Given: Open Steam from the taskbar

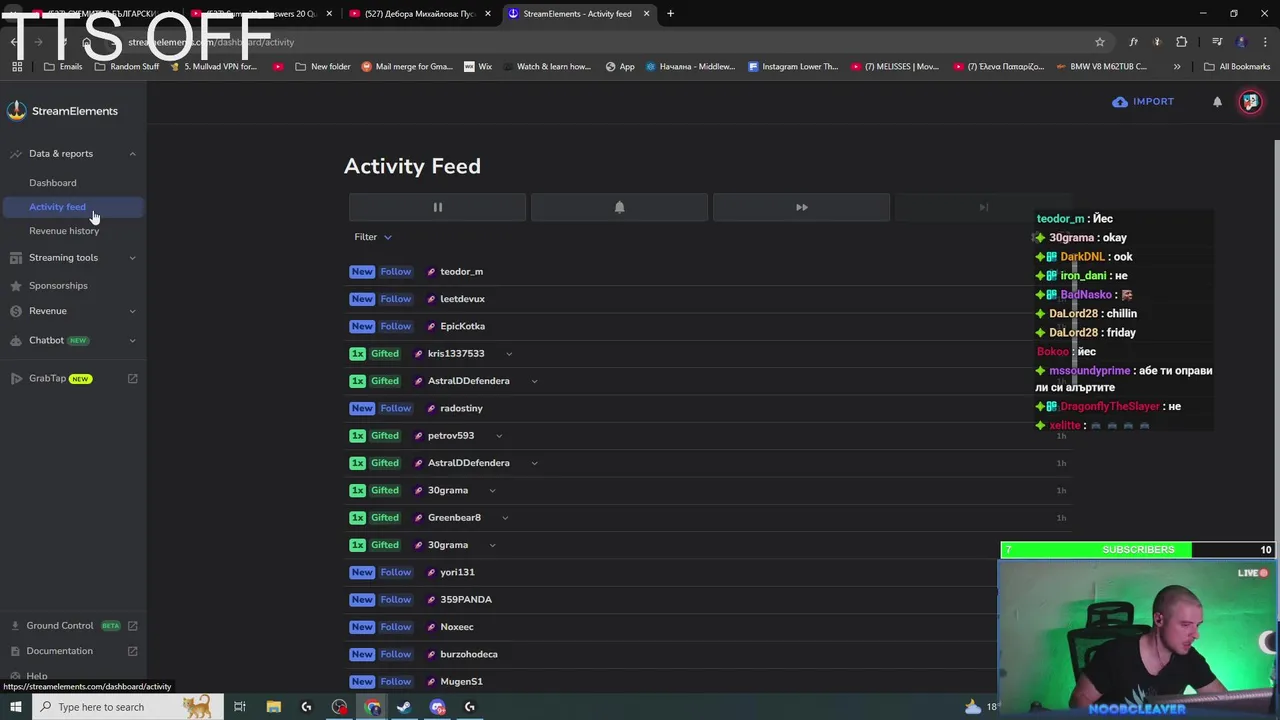Looking at the screenshot, I should (404, 707).
